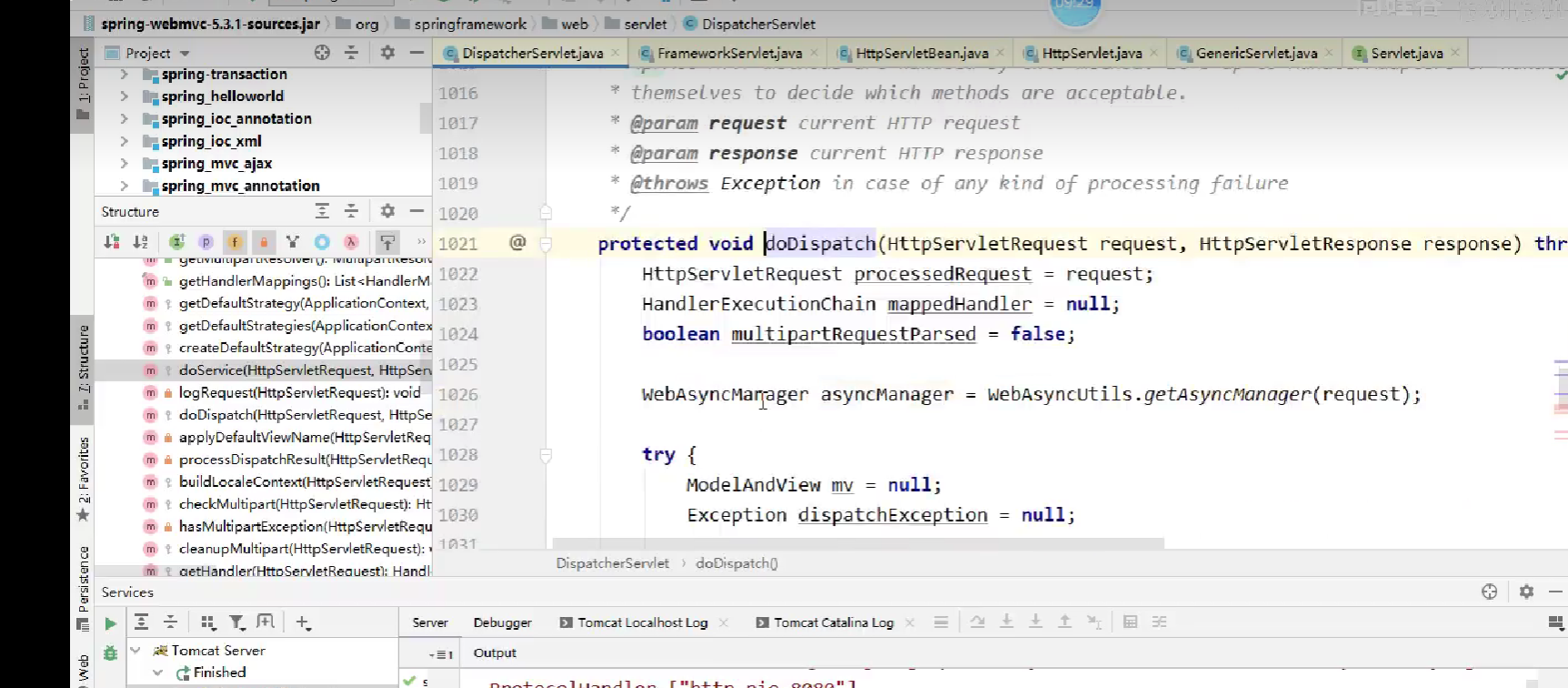Screen dimensions: 1568x688
Task: Switch to HttpServletBean.java tab
Action: [x=920, y=54]
